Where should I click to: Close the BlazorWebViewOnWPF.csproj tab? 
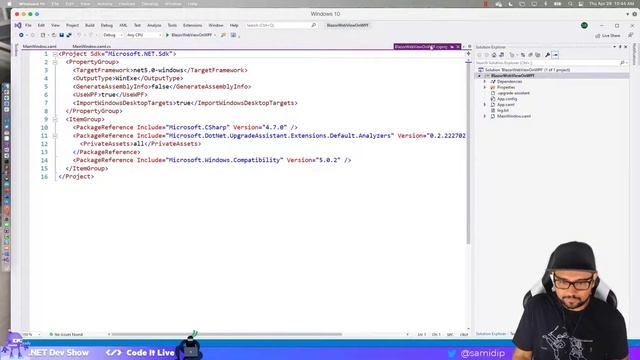[x=458, y=47]
